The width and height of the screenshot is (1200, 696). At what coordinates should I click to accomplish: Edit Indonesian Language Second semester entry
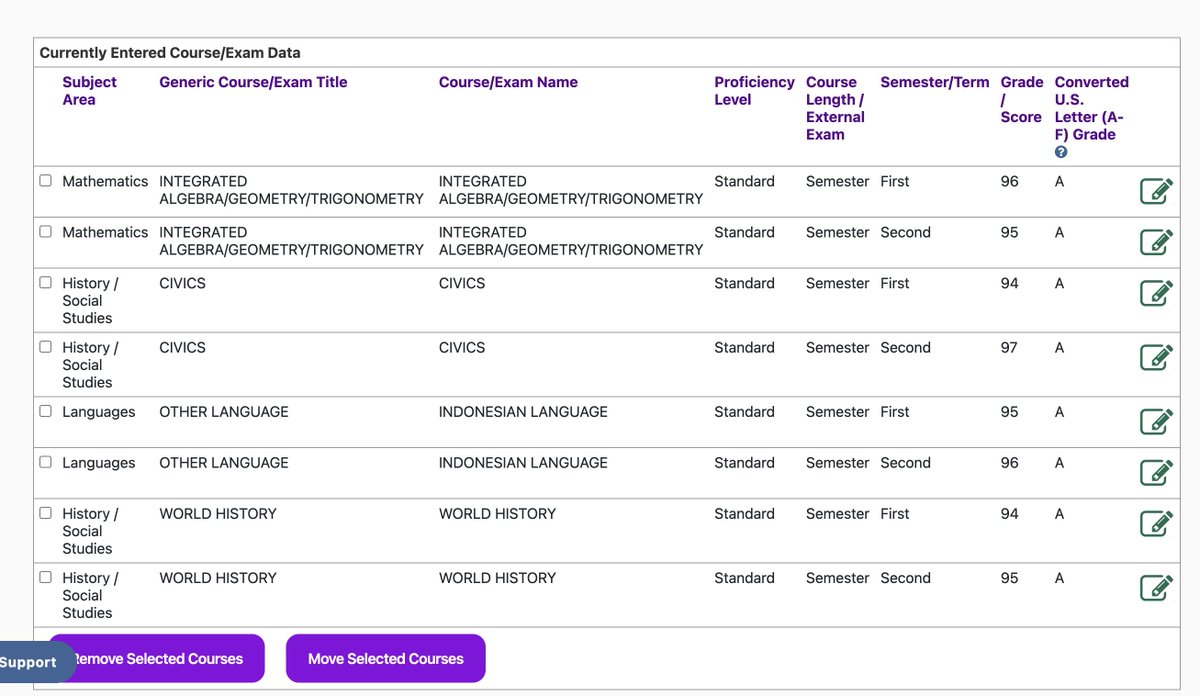[x=1156, y=472]
